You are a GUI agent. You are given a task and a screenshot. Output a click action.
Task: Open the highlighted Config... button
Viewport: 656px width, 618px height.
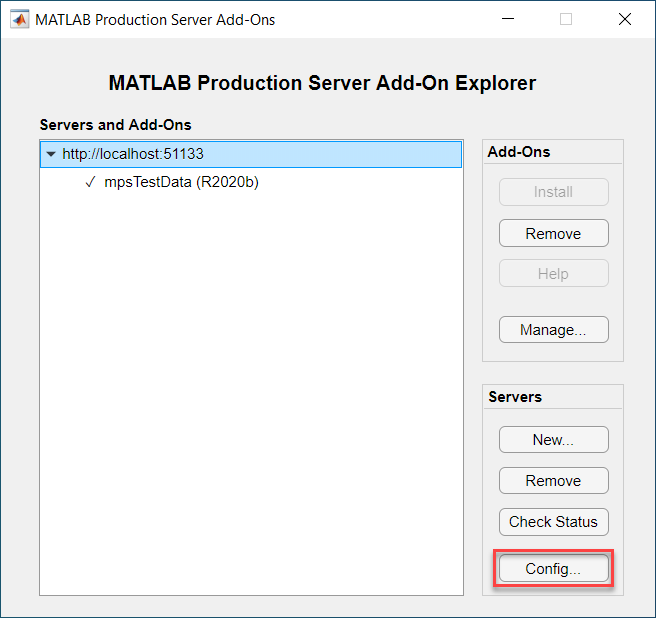pyautogui.click(x=554, y=568)
